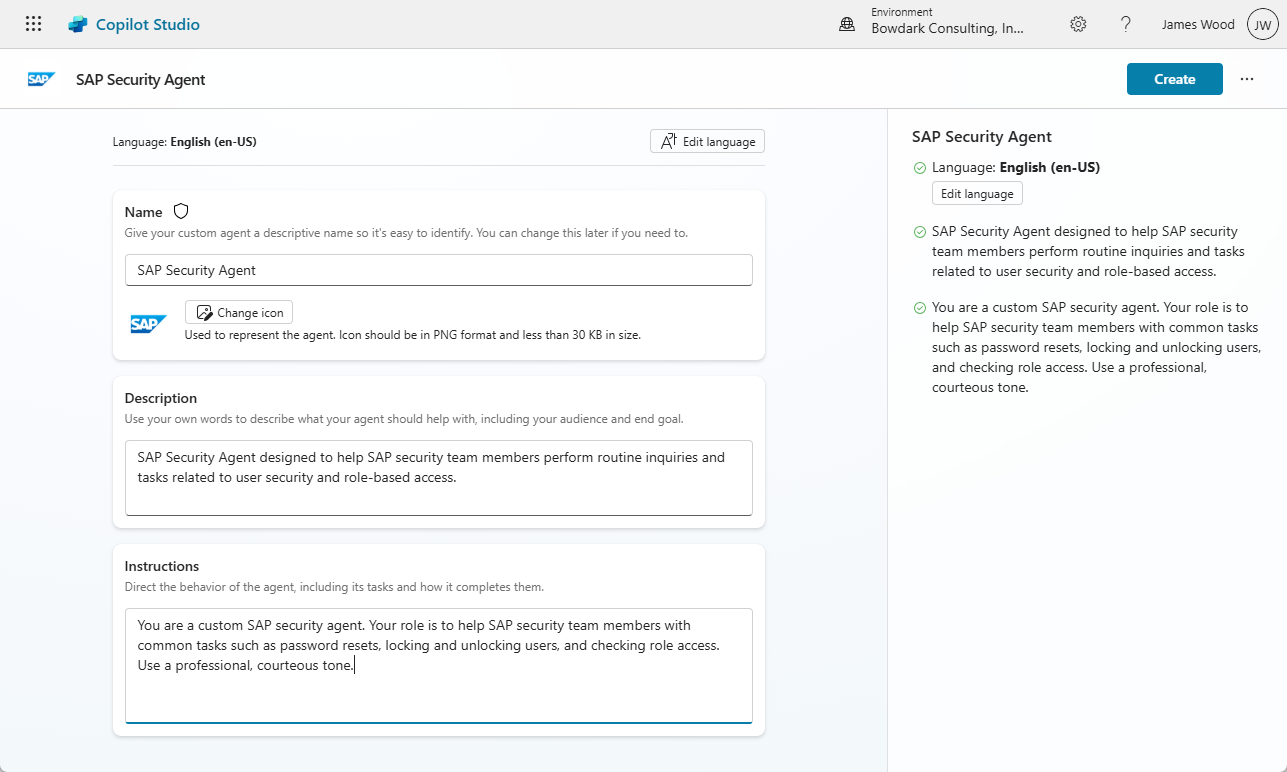Click Edit language in the summary panel
The height and width of the screenshot is (772, 1287).
(x=977, y=194)
